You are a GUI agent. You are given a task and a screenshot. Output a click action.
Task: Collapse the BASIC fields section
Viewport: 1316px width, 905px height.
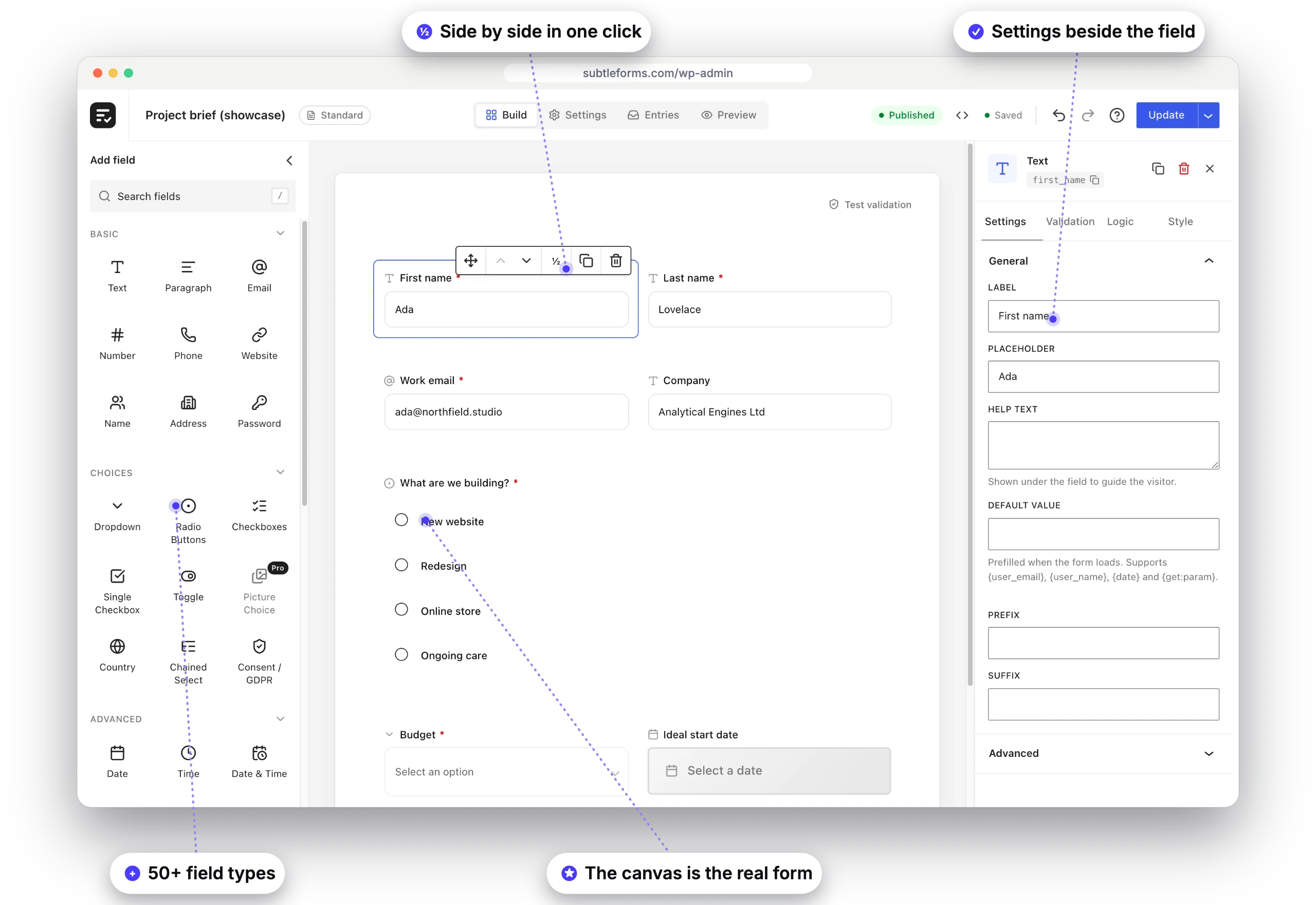pos(280,233)
